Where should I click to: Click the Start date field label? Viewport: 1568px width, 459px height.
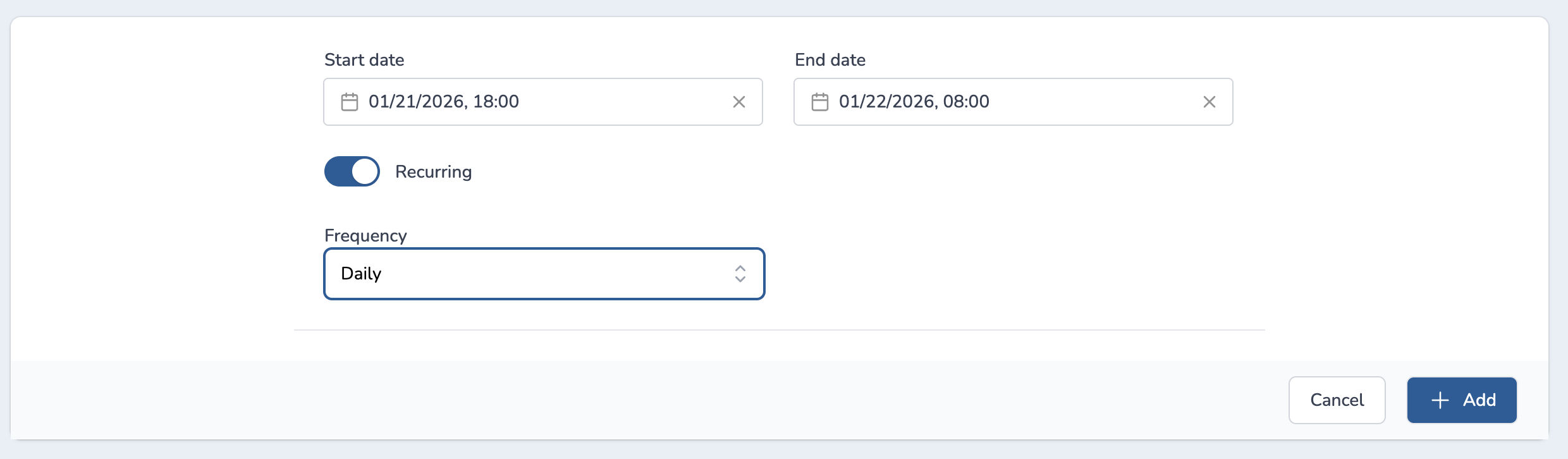[x=364, y=60]
